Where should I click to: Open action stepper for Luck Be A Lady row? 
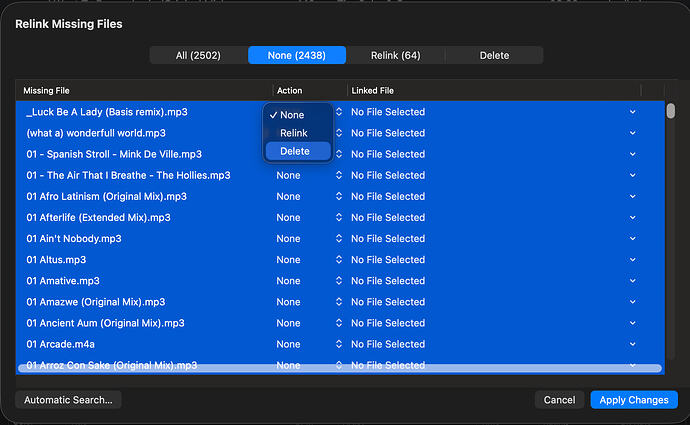coord(339,112)
